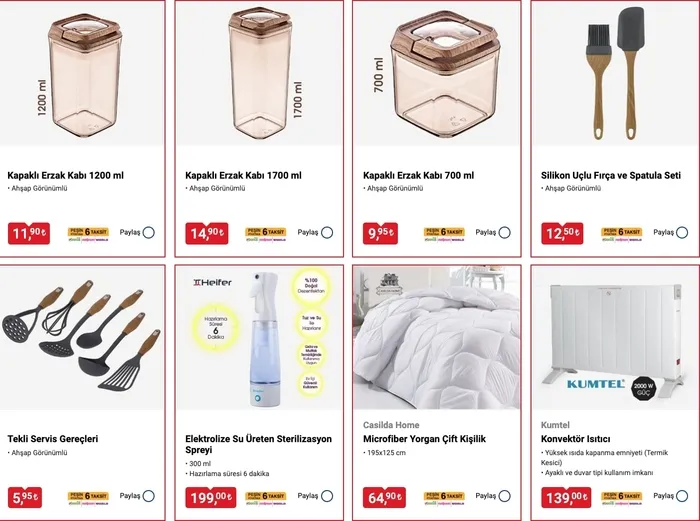Screen dimensions: 700x521
Task: Select Paylaş circle for Kapaklı Erzak Kabı 1700 ml
Action: tap(327, 232)
